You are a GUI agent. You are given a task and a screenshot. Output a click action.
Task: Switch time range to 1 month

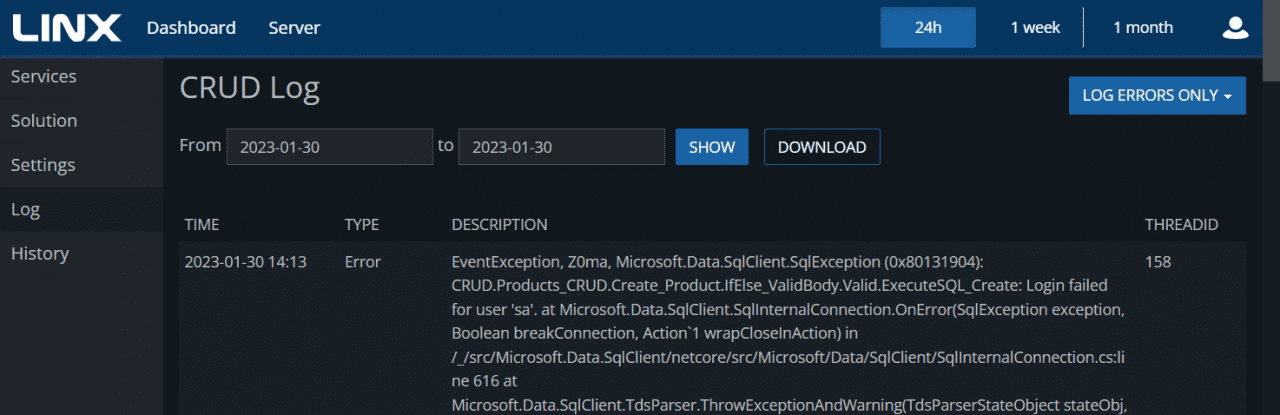[x=1143, y=28]
